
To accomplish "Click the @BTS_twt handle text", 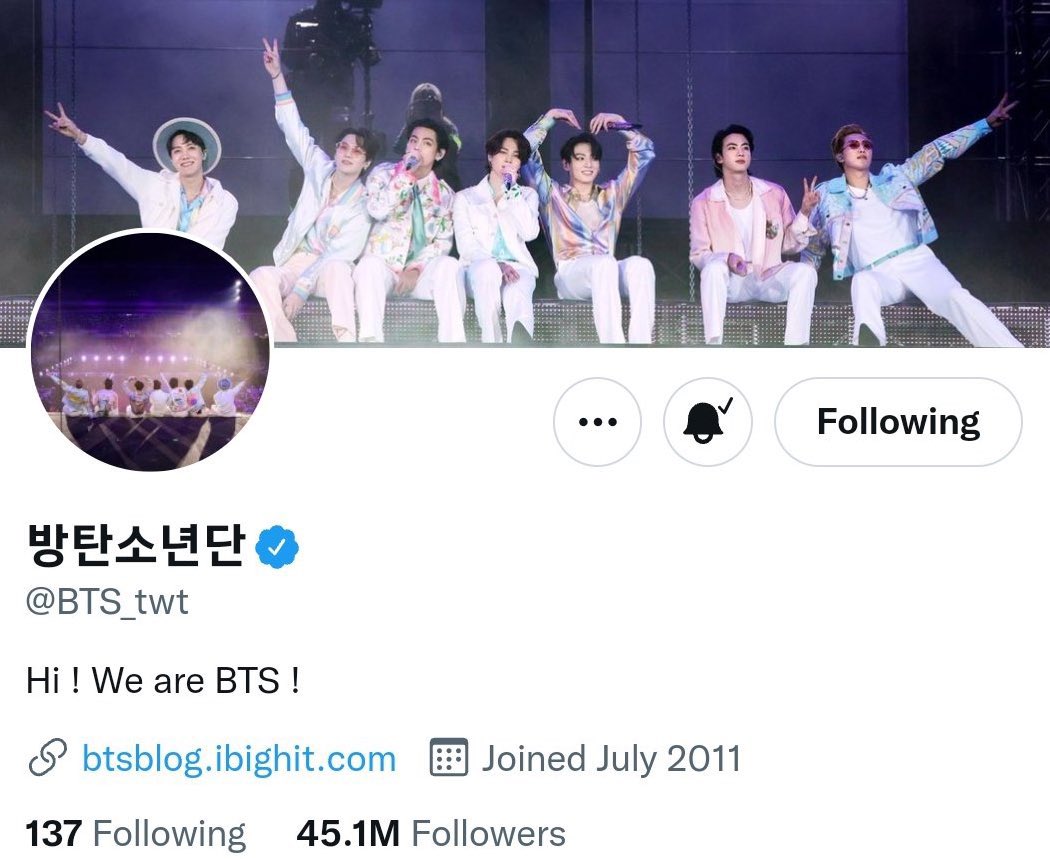I will (x=107, y=601).
